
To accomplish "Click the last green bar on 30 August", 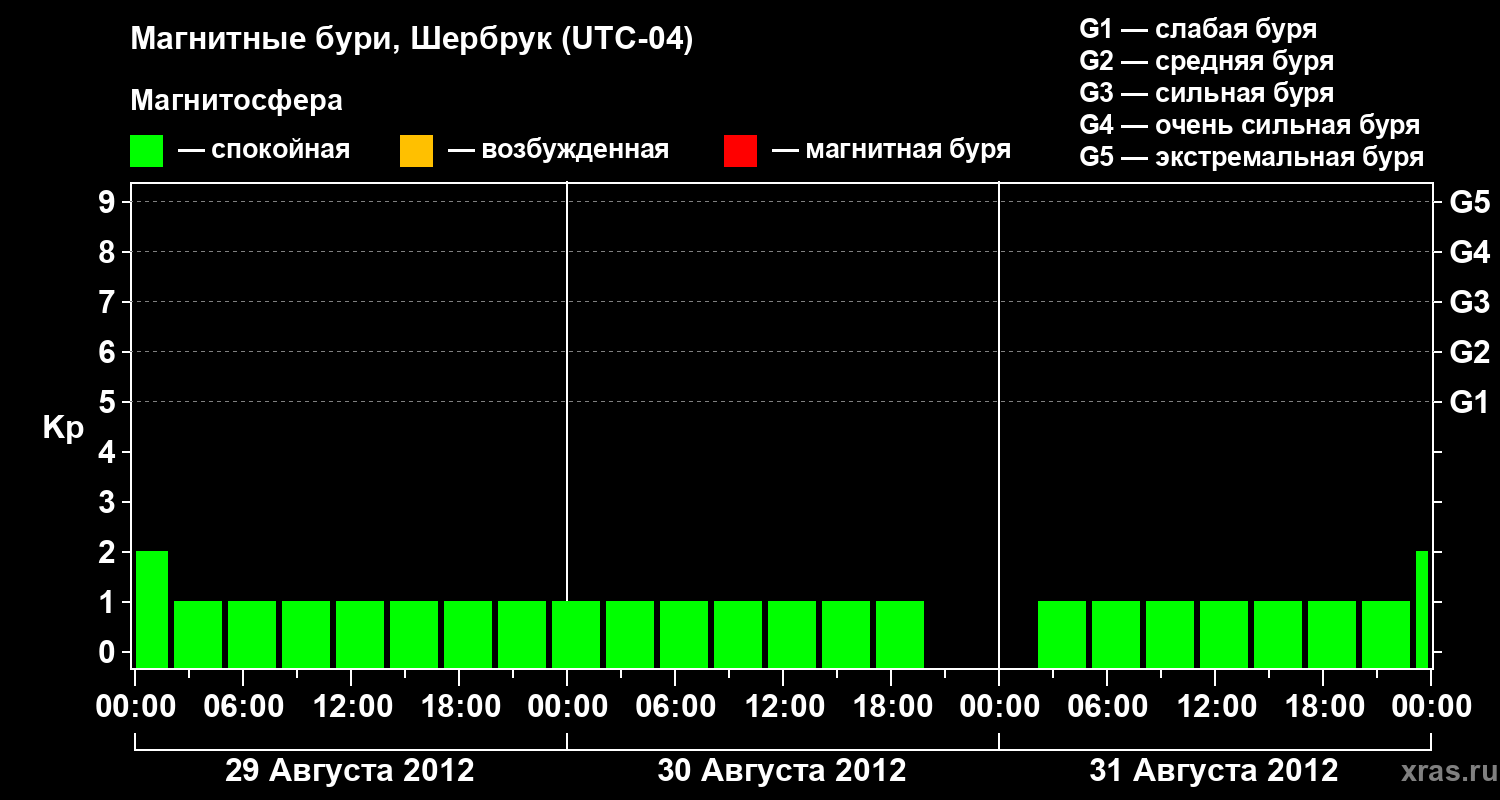I will [x=900, y=634].
